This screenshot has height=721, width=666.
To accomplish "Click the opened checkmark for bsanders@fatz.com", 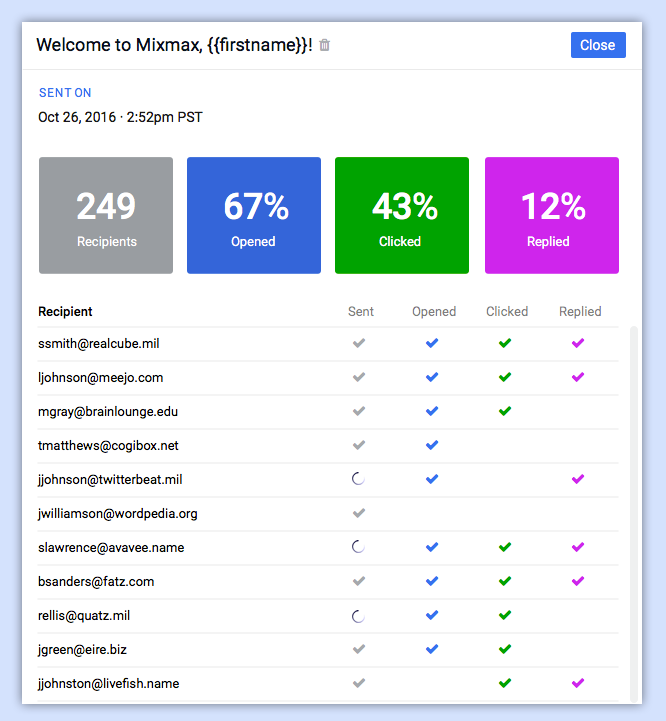I will [432, 581].
